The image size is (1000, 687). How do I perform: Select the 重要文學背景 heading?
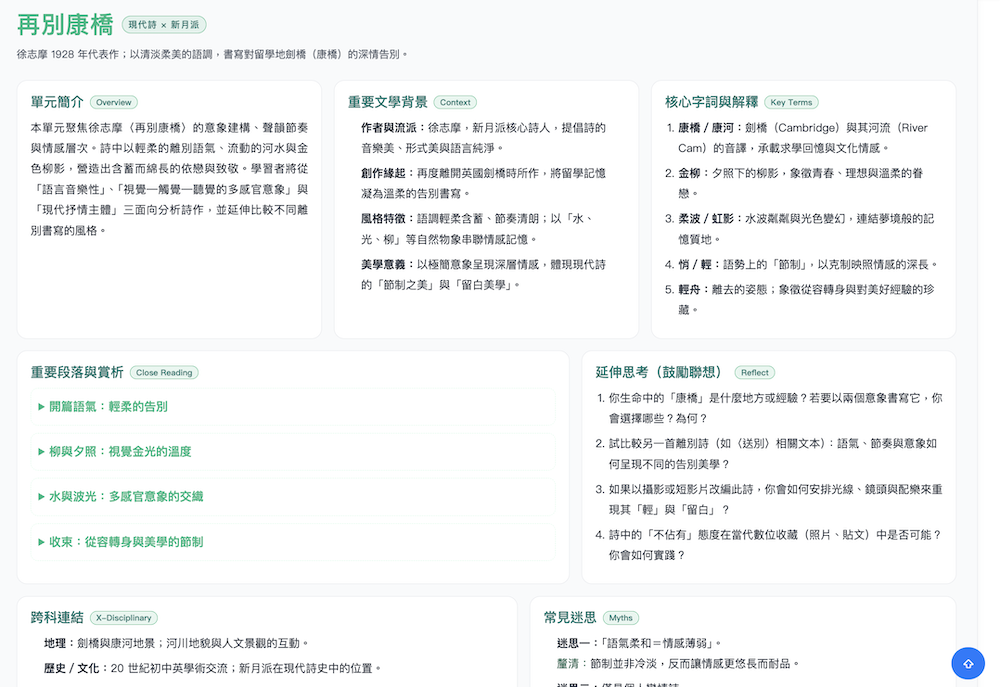(388, 102)
